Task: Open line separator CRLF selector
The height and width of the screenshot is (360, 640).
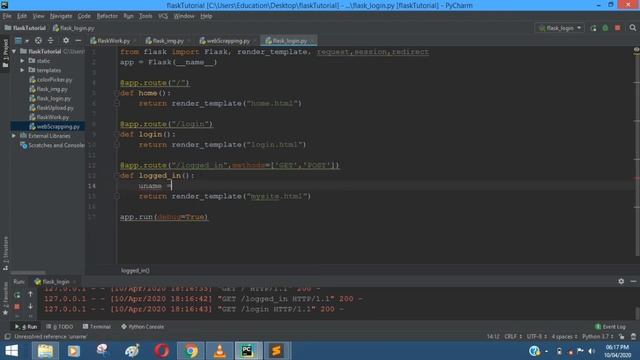Action: pos(513,337)
